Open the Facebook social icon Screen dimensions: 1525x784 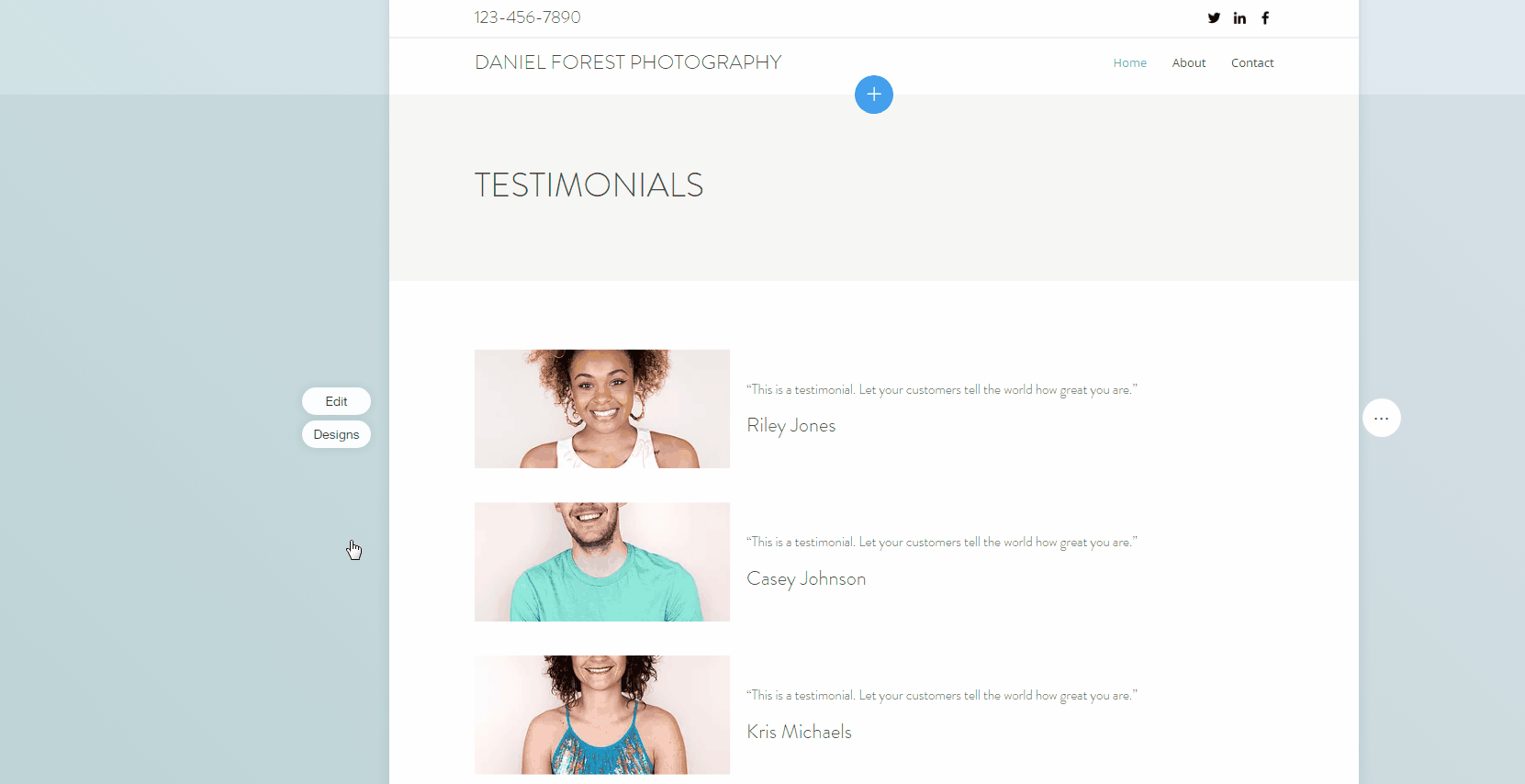click(x=1265, y=17)
